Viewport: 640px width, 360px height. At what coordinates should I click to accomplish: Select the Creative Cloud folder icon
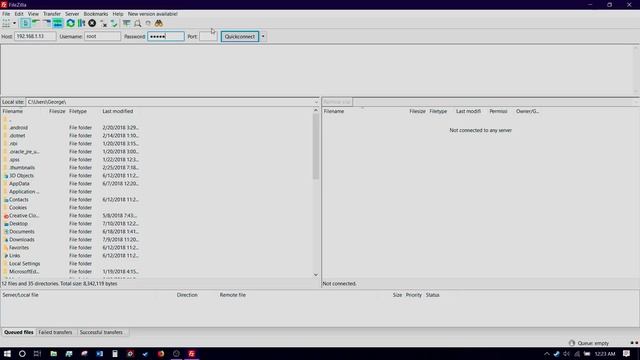click(x=6, y=216)
